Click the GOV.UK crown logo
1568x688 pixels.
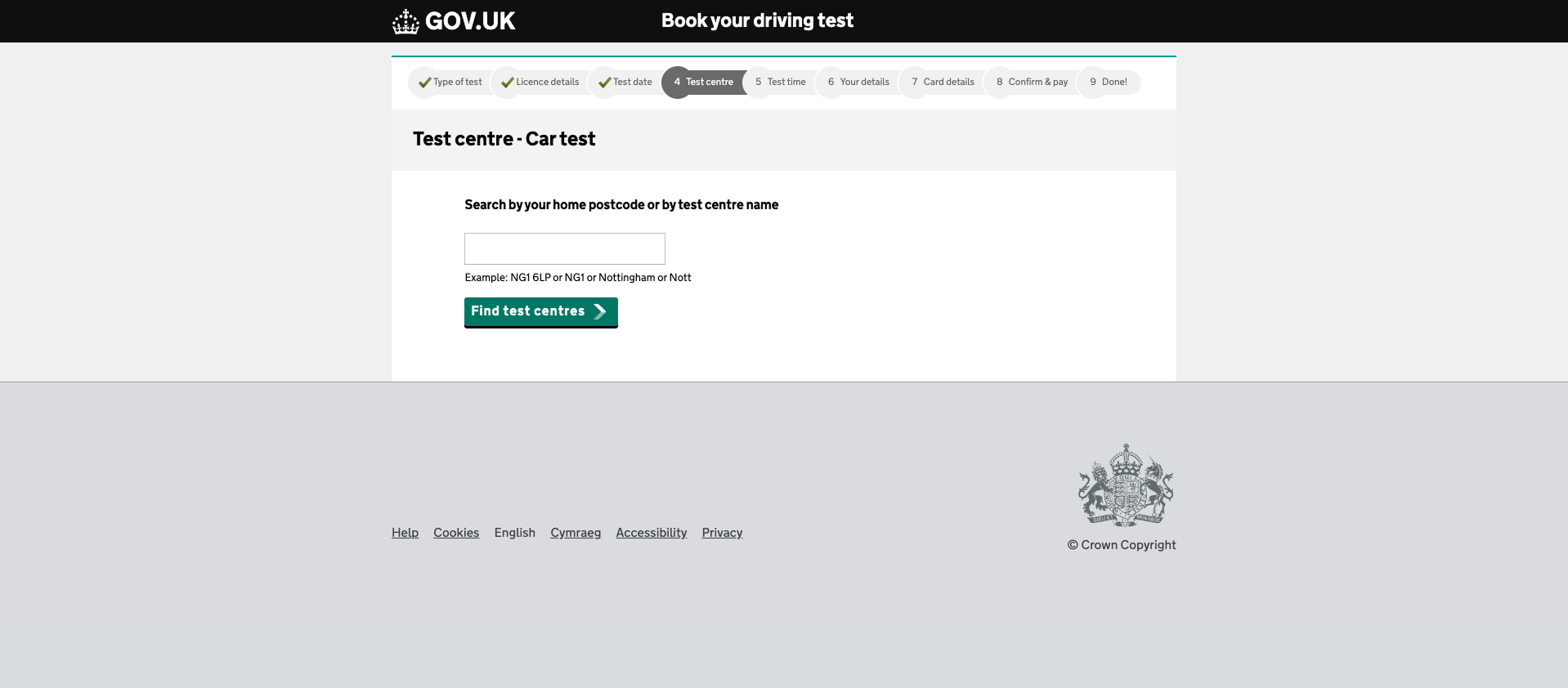tap(405, 22)
